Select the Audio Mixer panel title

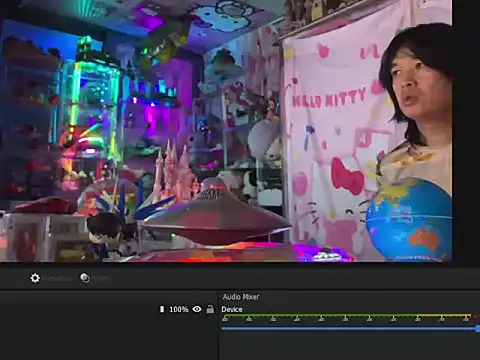tap(241, 297)
